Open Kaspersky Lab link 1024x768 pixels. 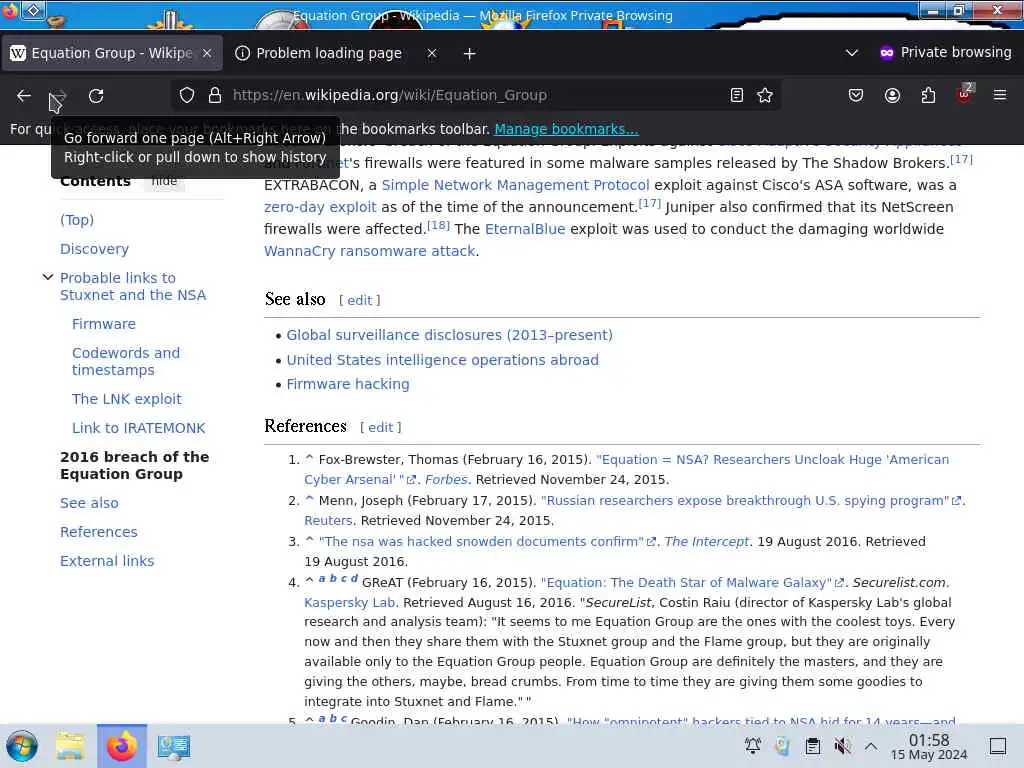[349, 602]
